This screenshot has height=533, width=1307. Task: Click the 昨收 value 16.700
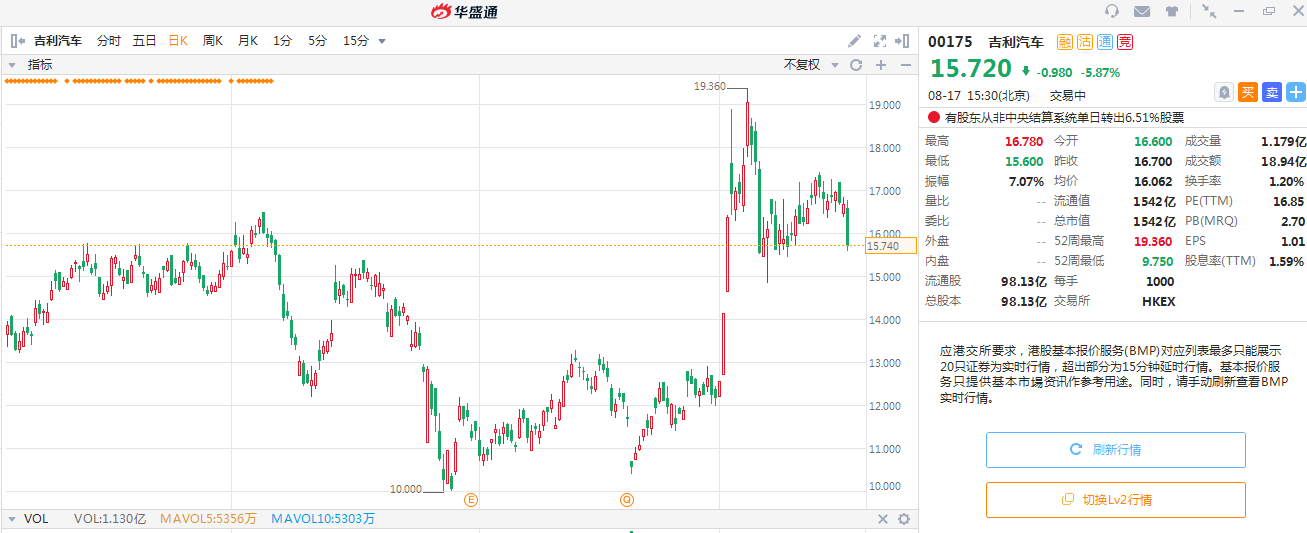pyautogui.click(x=1153, y=162)
